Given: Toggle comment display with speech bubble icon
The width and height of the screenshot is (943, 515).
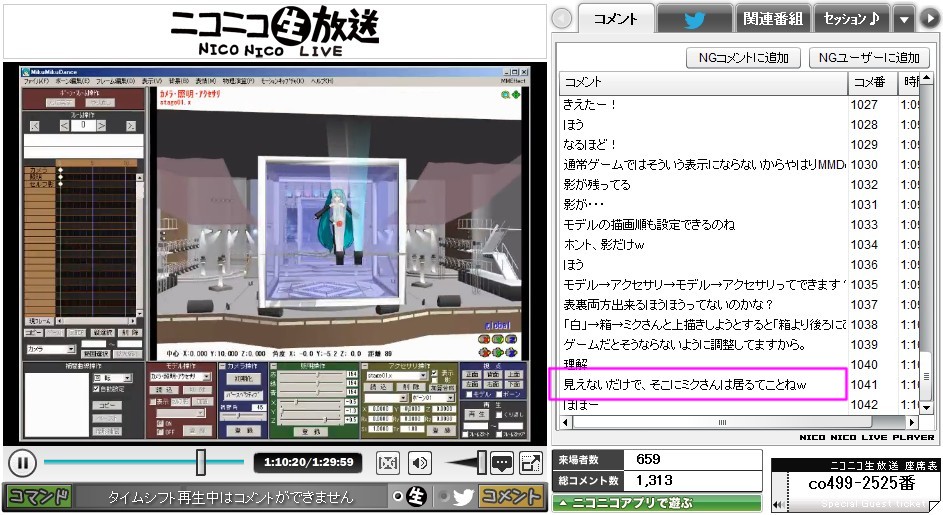Looking at the screenshot, I should (x=502, y=463).
